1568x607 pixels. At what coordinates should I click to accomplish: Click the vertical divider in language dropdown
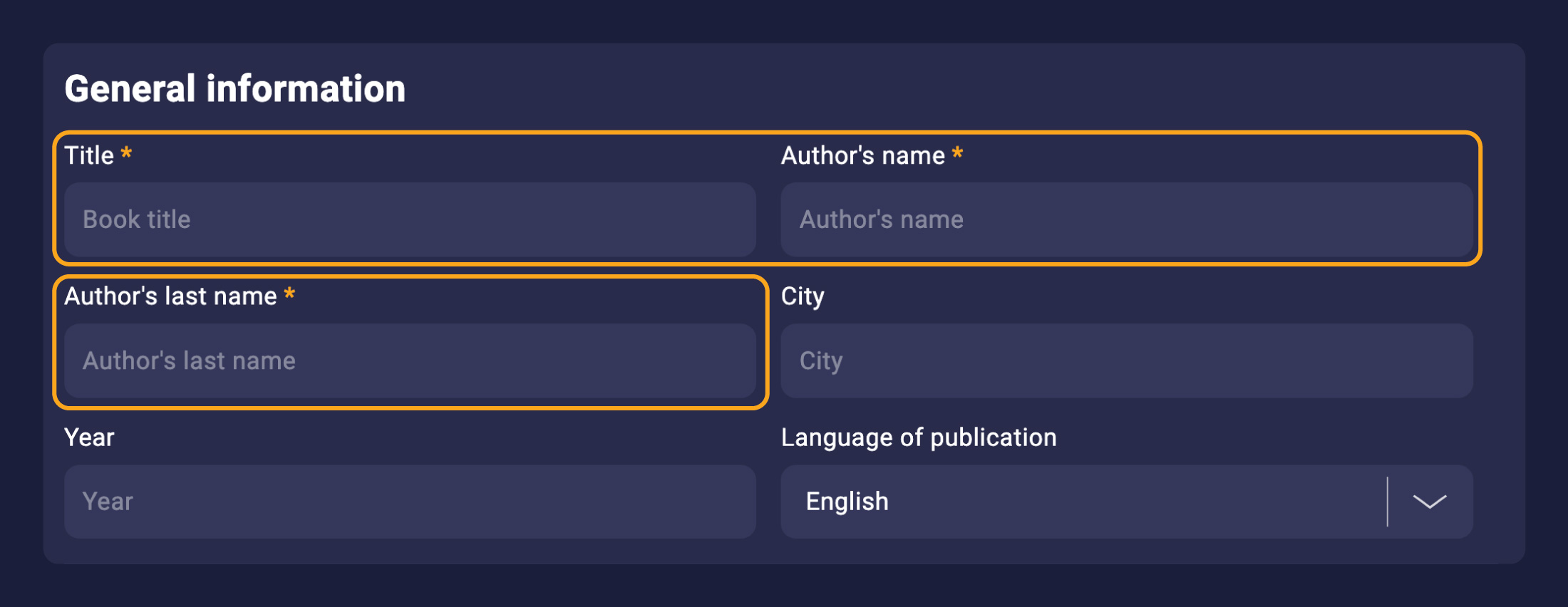[1387, 502]
